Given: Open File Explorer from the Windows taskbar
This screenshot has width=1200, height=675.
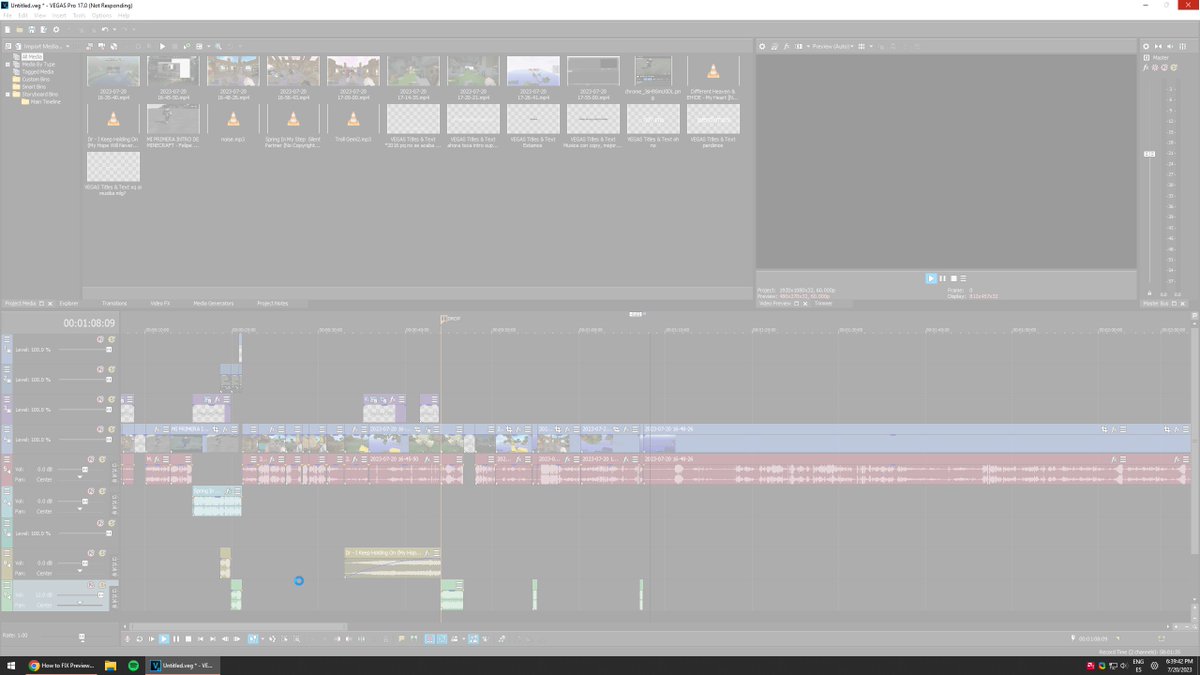Looking at the screenshot, I should tap(111, 665).
